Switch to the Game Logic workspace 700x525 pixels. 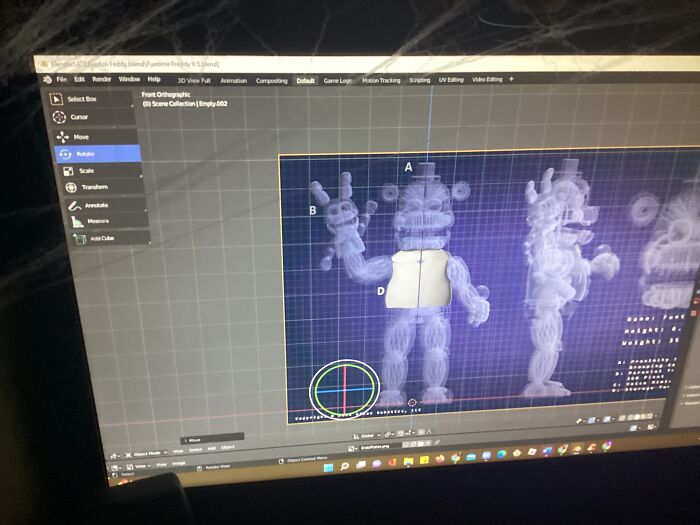pyautogui.click(x=338, y=81)
